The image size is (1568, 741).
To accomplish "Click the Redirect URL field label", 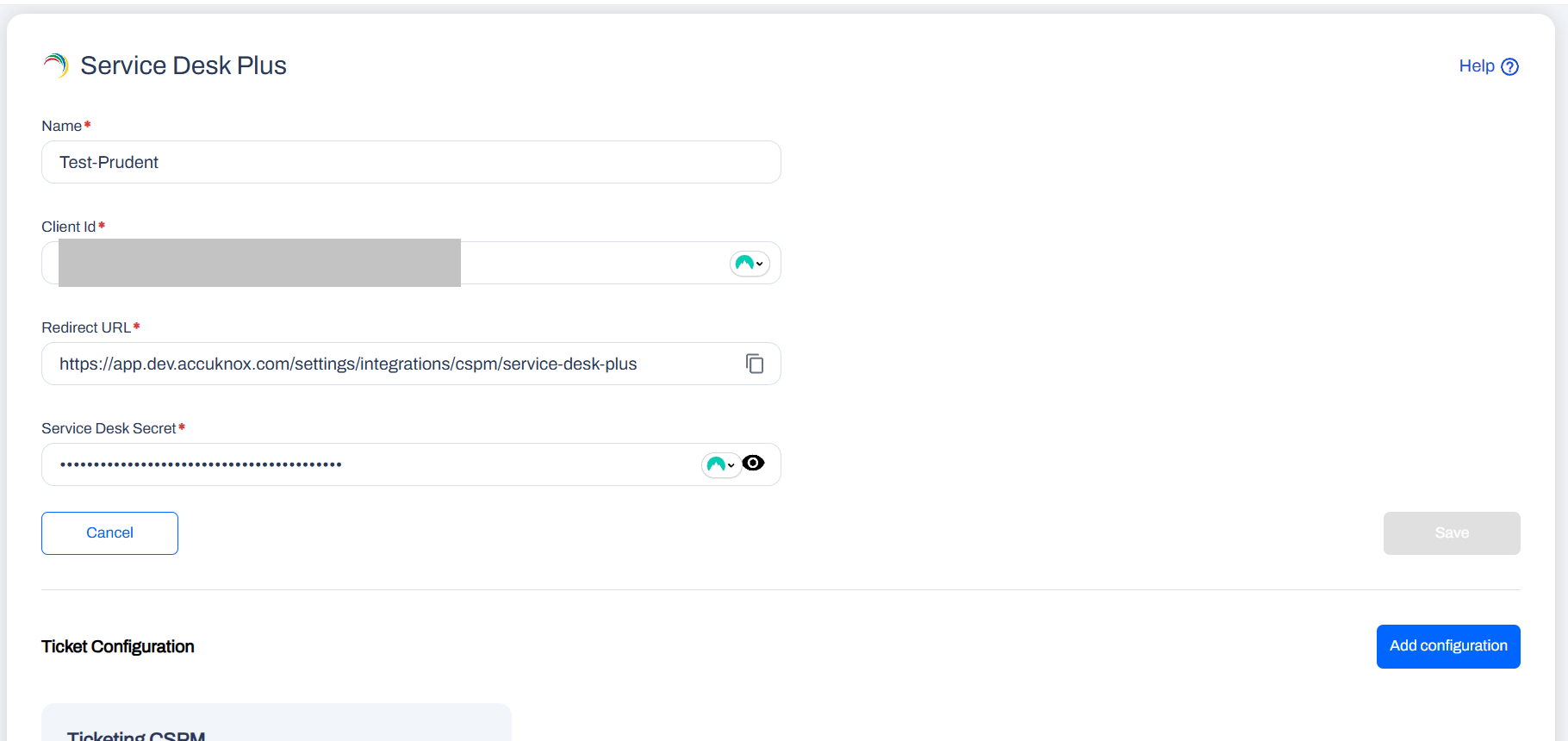I will pyautogui.click(x=86, y=328).
